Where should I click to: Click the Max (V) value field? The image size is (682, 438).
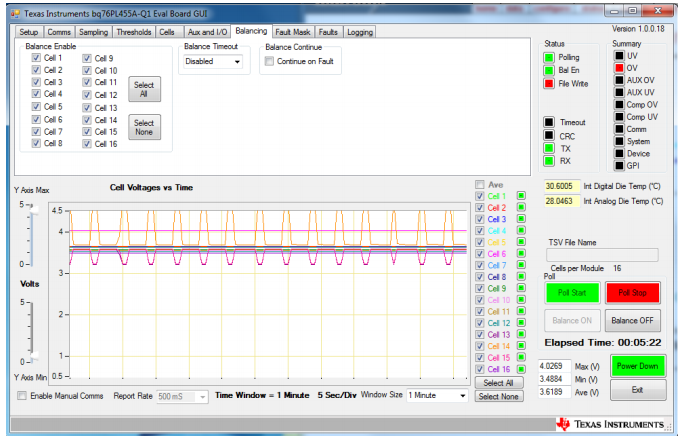[555, 366]
